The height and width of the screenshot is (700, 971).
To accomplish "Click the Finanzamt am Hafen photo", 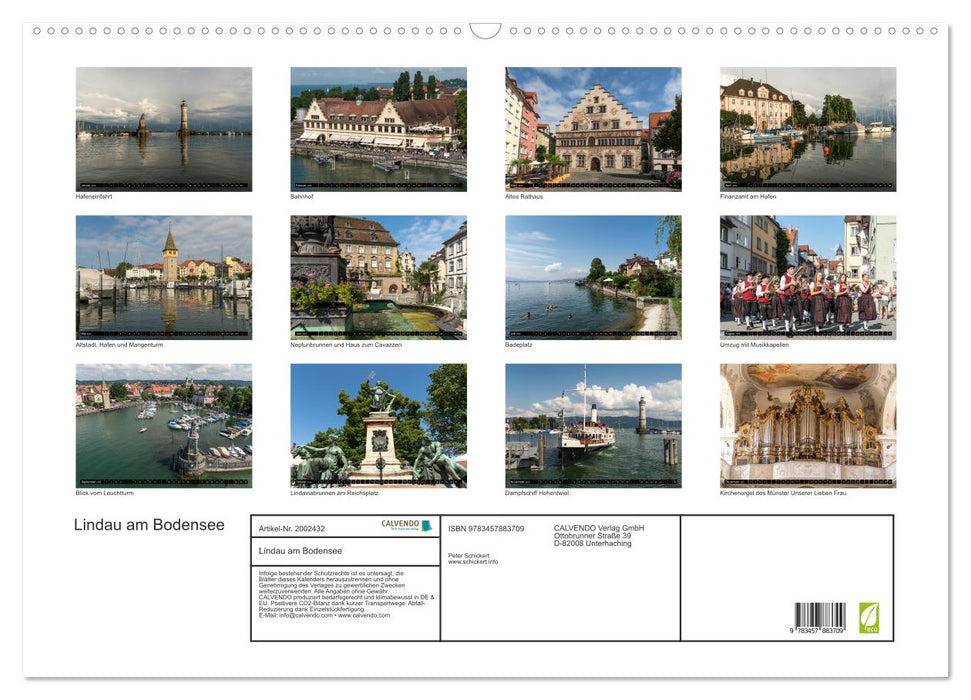I will pyautogui.click(x=808, y=128).
